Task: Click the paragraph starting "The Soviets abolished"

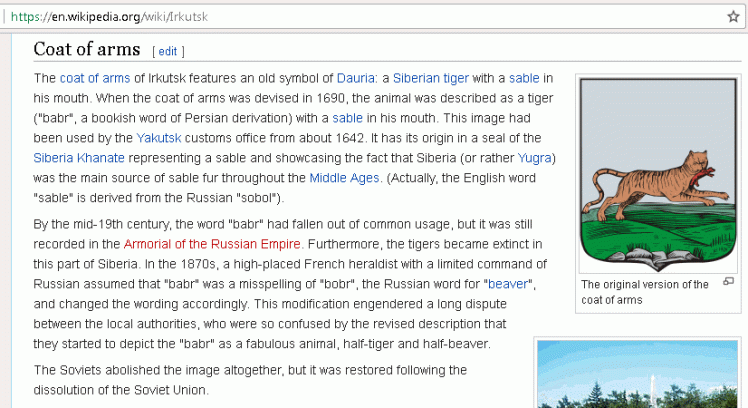Action: [x=250, y=380]
